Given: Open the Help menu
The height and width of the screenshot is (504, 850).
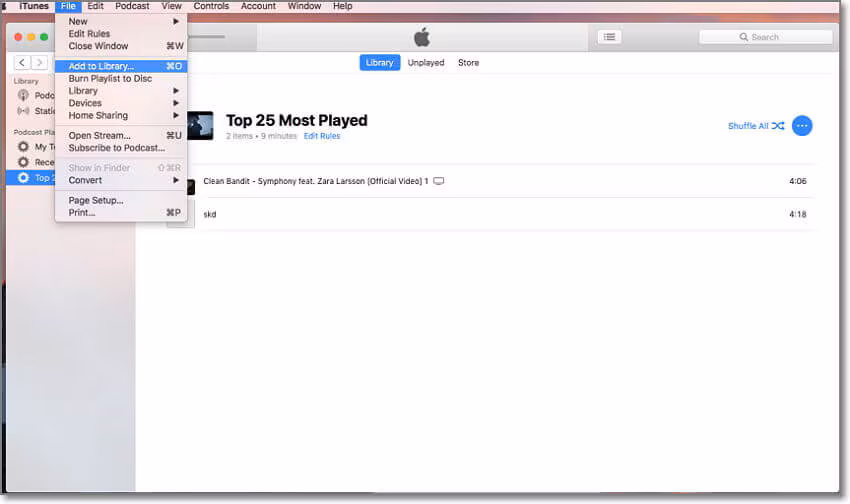Looking at the screenshot, I should point(343,6).
